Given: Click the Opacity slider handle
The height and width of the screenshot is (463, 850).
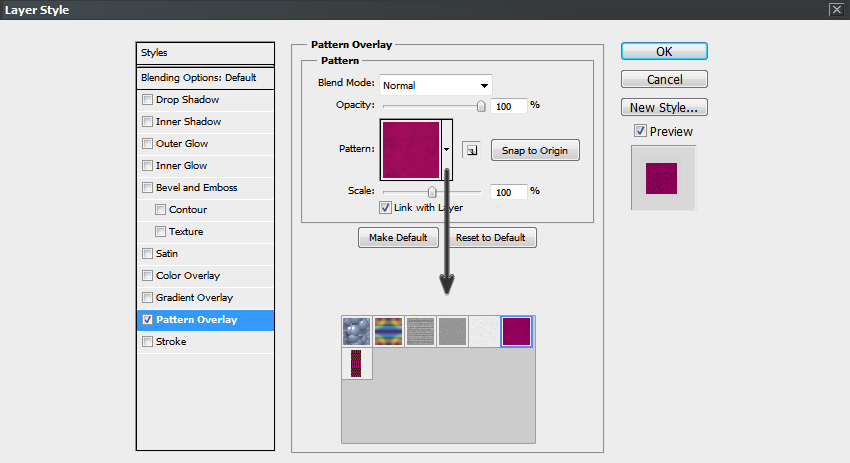Looking at the screenshot, I should click(481, 105).
